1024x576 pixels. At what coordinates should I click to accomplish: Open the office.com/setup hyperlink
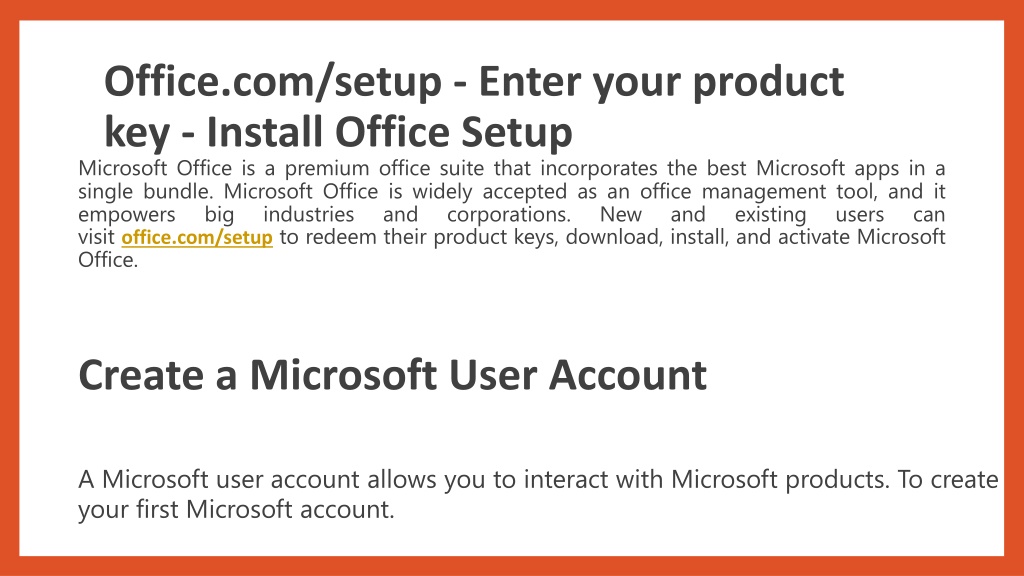[197, 237]
